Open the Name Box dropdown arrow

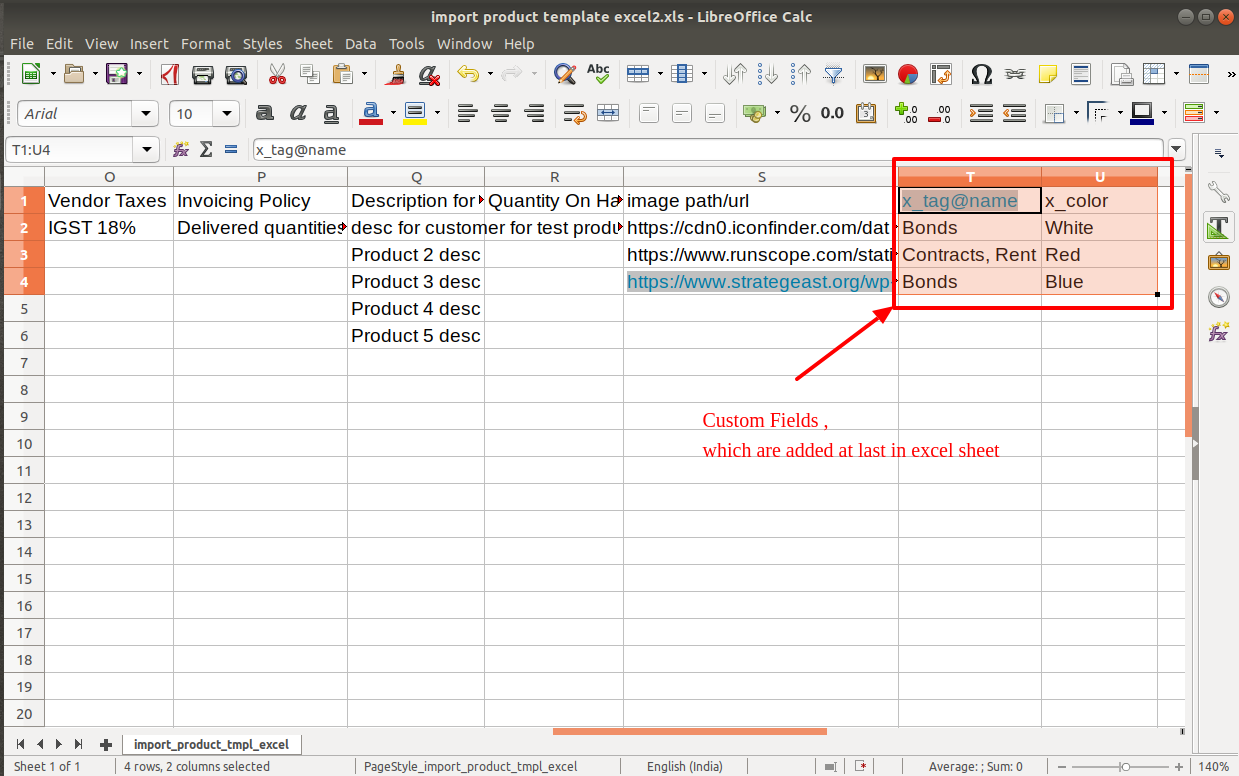148,150
